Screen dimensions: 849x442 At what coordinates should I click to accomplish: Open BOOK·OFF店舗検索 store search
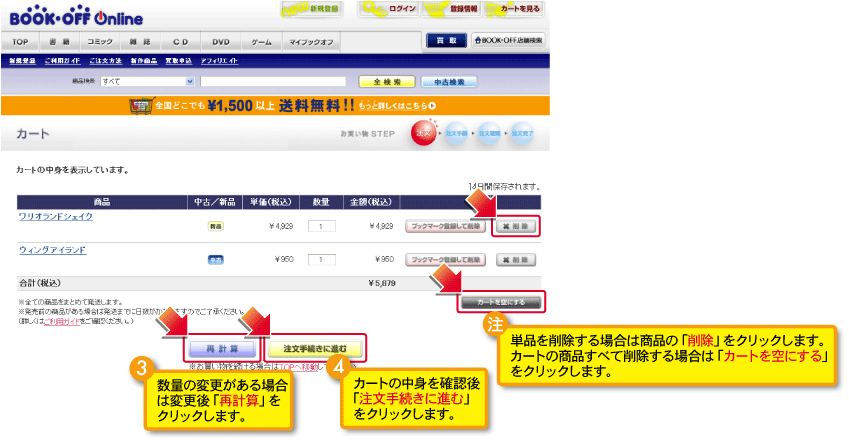[x=508, y=41]
